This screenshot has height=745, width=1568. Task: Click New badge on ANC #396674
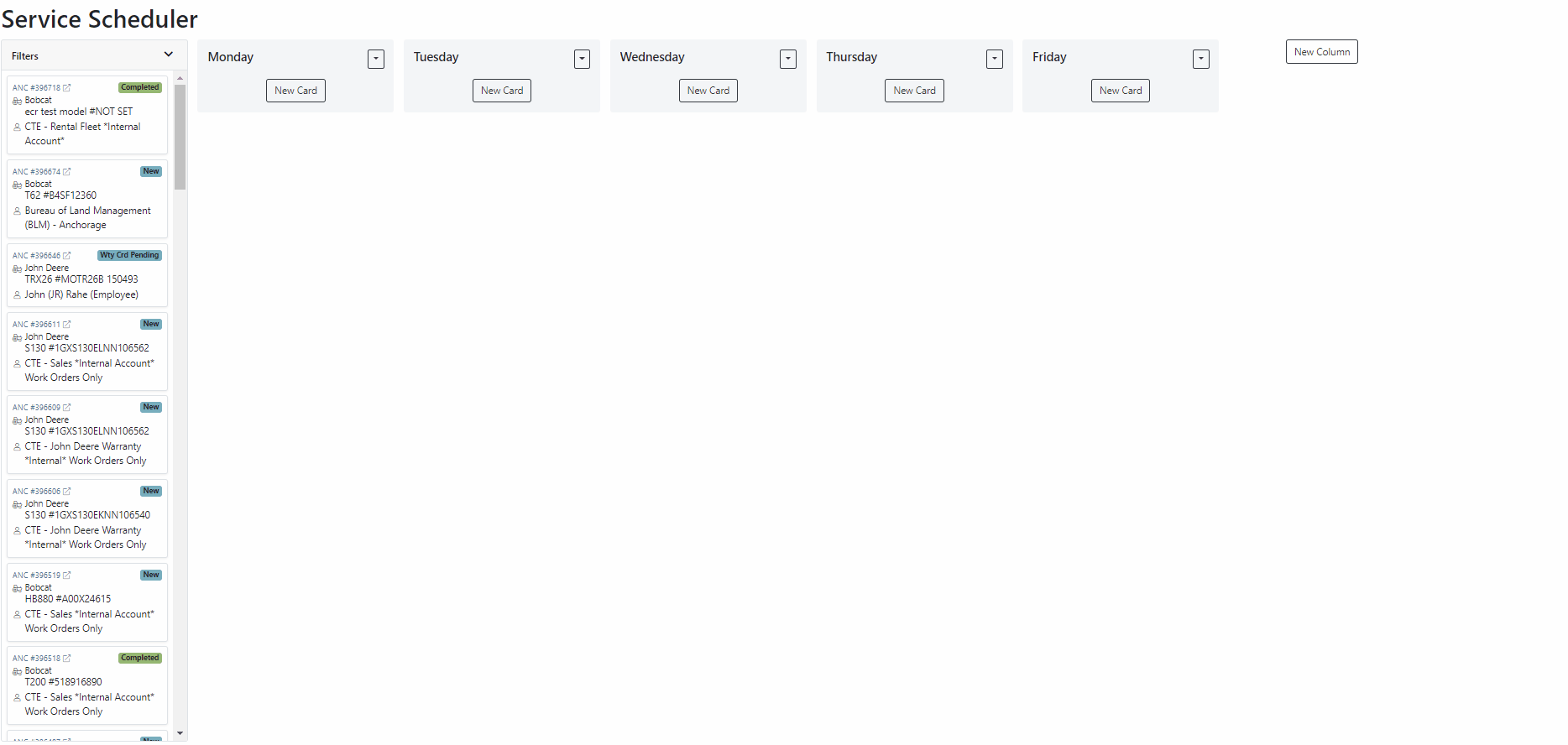click(151, 171)
